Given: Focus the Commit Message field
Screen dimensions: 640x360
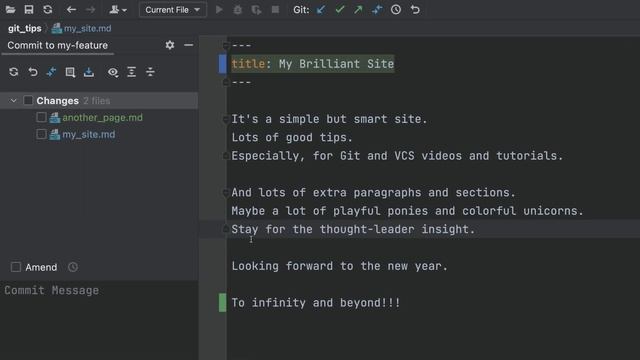Looking at the screenshot, I should 99,320.
